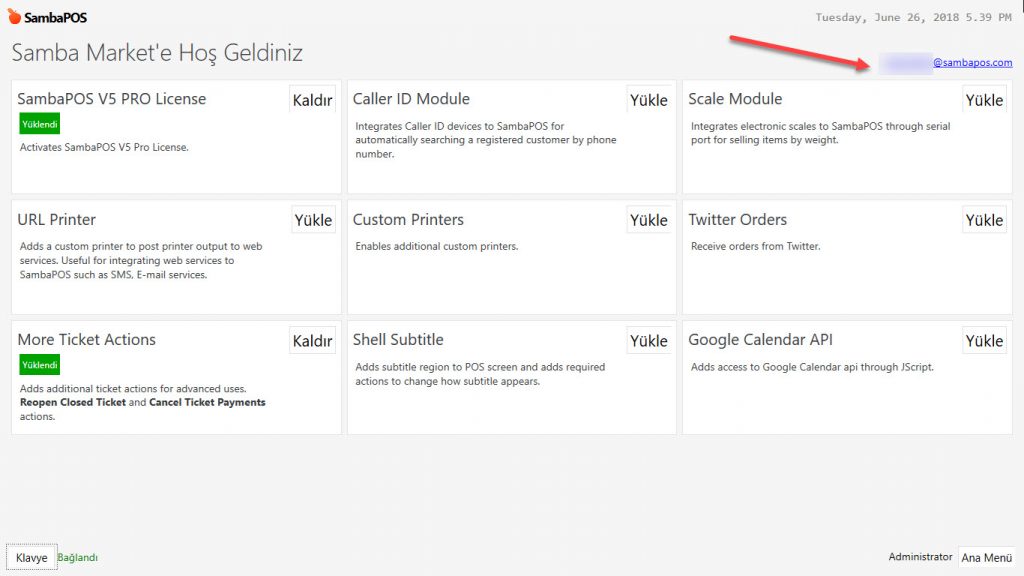The image size is (1024, 576).
Task: Install the Caller ID Module
Action: tap(648, 100)
